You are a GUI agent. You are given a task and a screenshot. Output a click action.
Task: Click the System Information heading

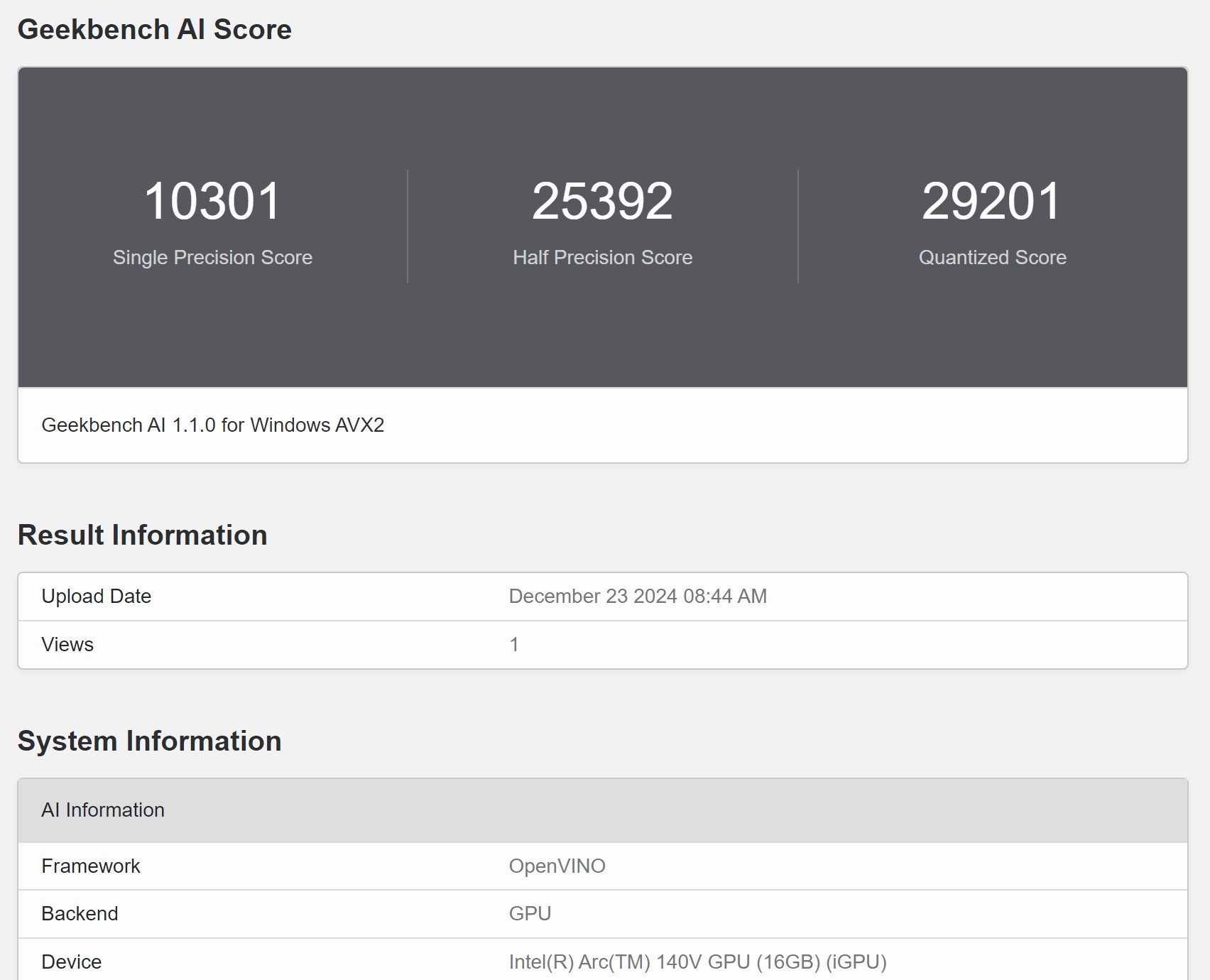(x=150, y=741)
